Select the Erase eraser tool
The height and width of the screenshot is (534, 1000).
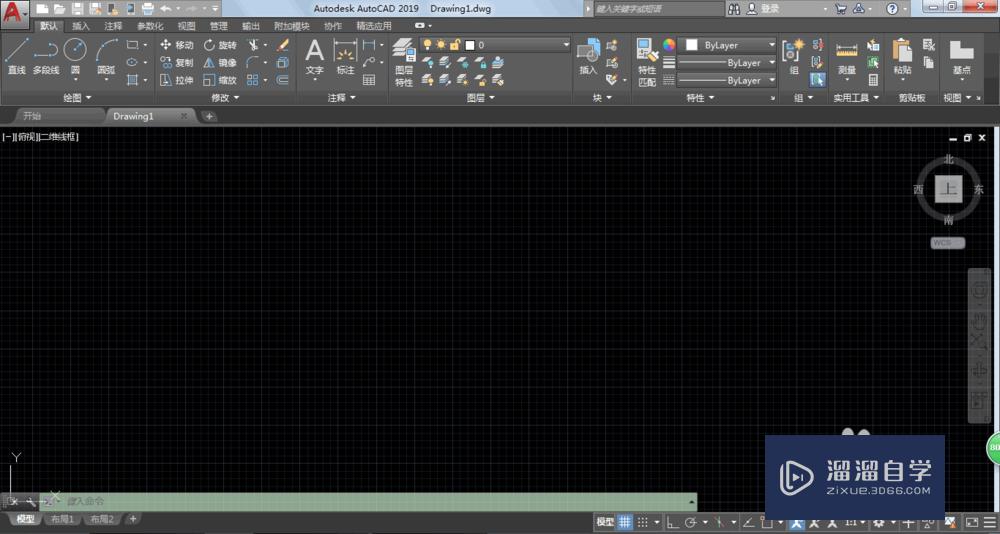click(x=283, y=45)
